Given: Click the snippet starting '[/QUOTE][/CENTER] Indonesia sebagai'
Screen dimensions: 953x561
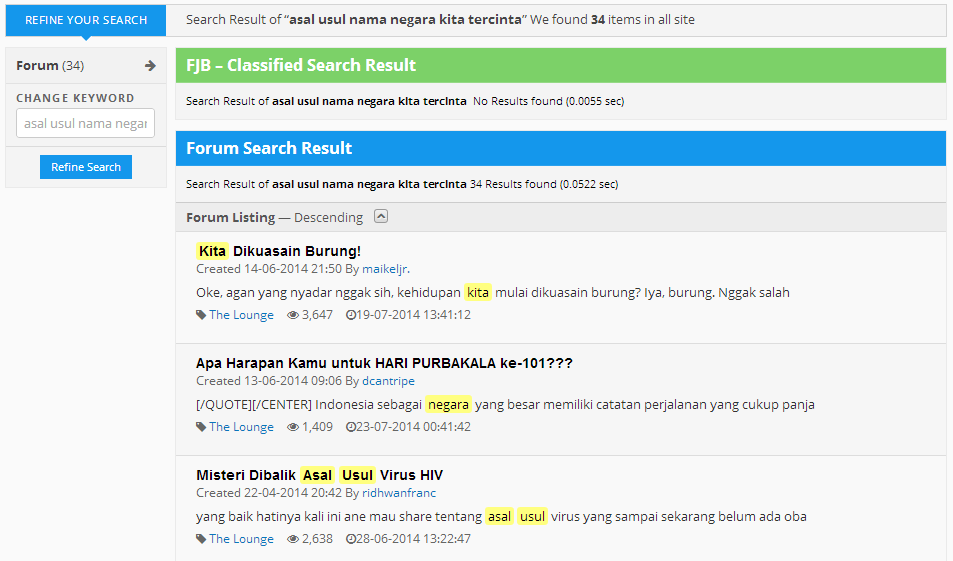Looking at the screenshot, I should [505, 404].
